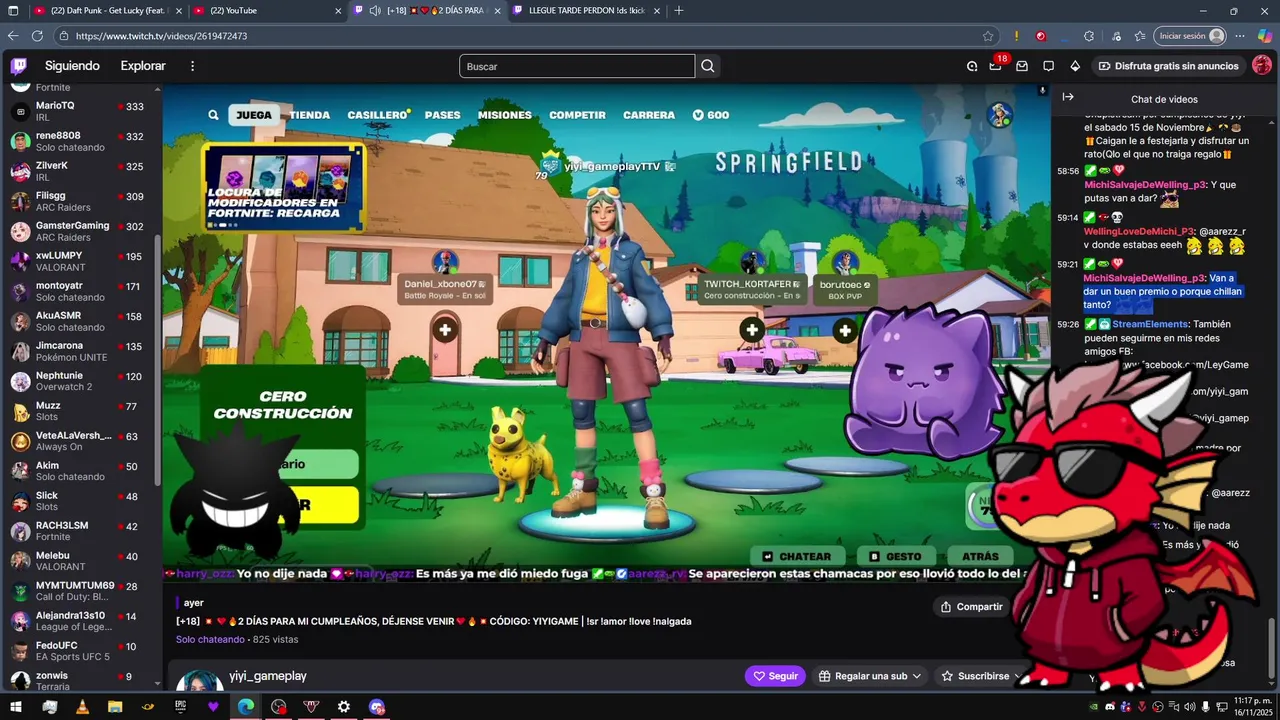Open Nephtunie Overwatch 2 channel
Viewport: 1280px width, 720px height.
pos(80,381)
